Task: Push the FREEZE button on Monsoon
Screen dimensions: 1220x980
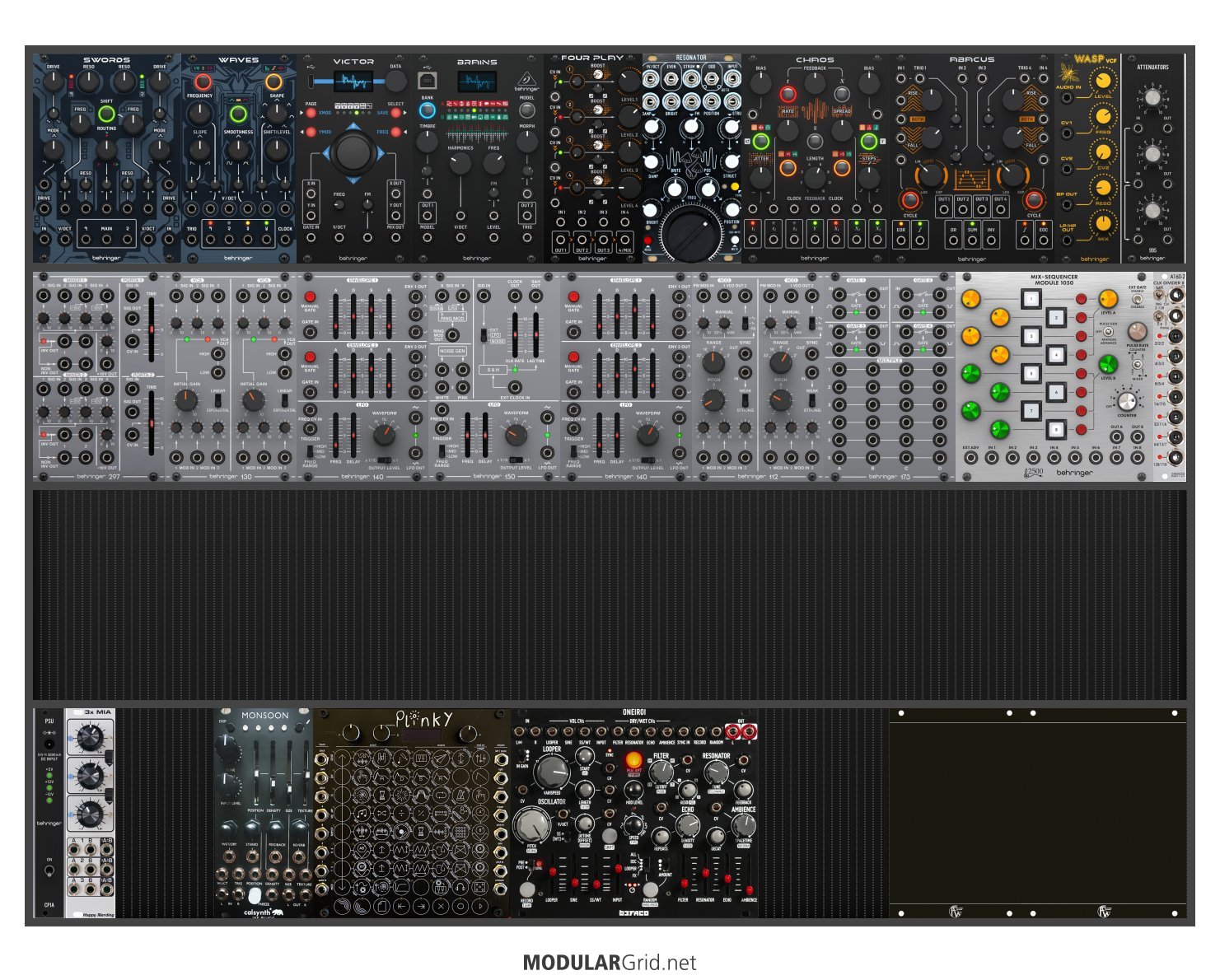Action: 255,895
